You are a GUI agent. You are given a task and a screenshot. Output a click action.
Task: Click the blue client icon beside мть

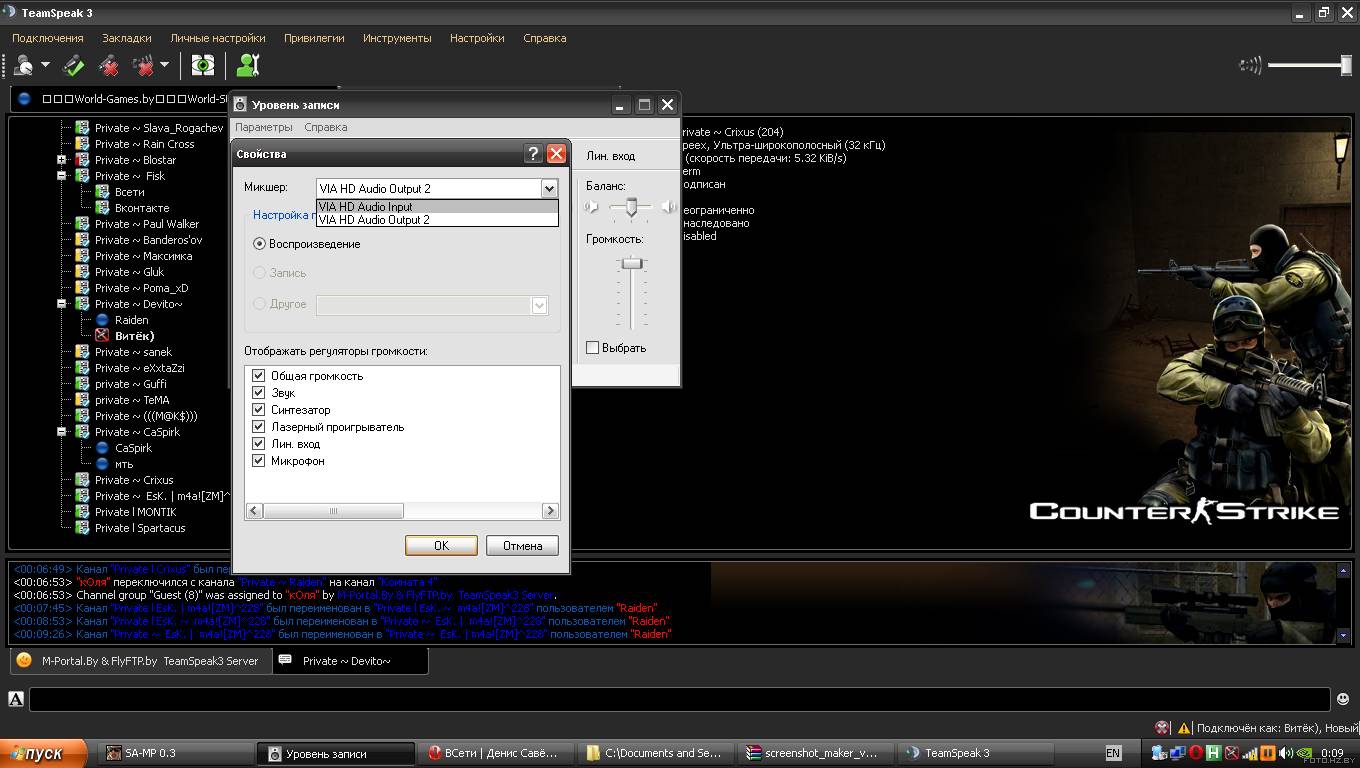pyautogui.click(x=102, y=464)
